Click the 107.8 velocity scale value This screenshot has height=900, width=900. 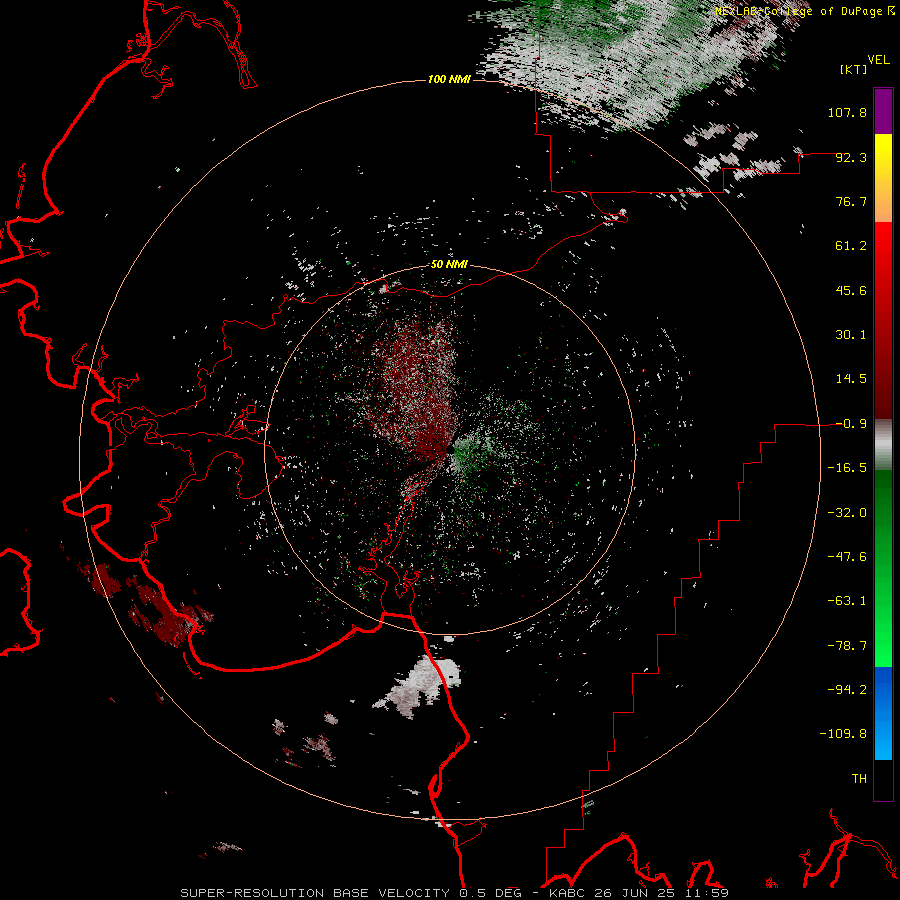click(x=847, y=112)
